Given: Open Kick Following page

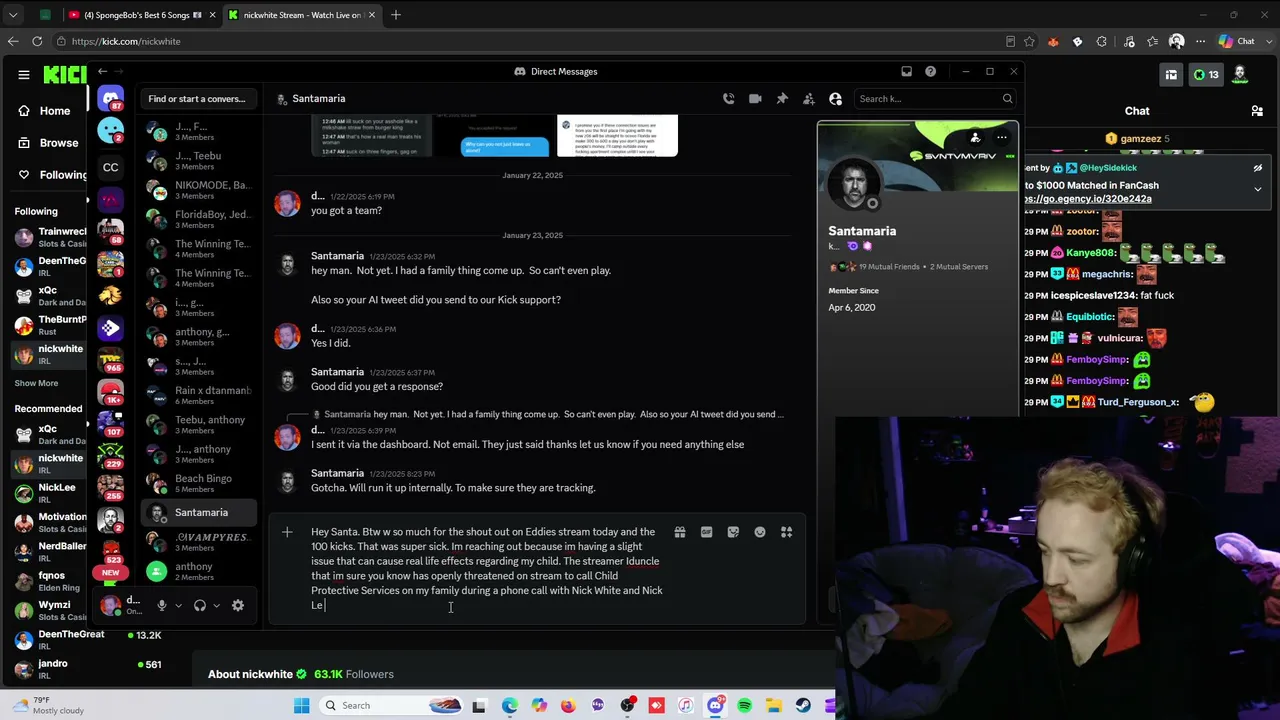Looking at the screenshot, I should pyautogui.click(x=52, y=175).
